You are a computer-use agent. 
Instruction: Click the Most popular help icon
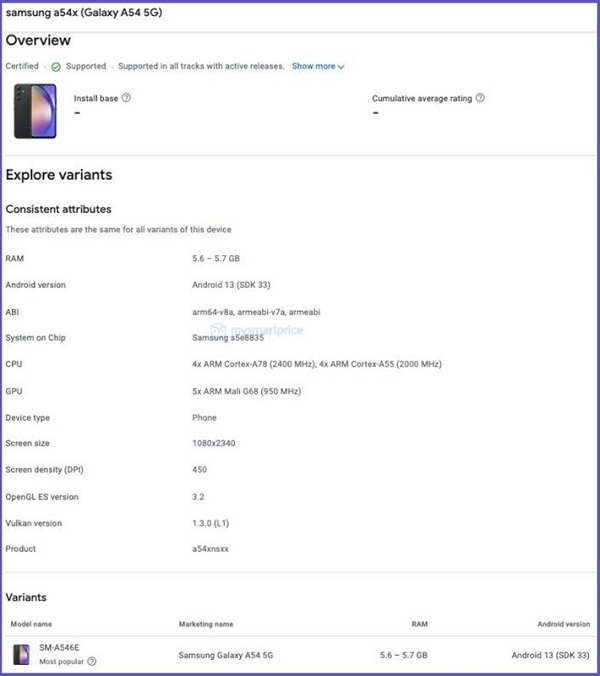click(92, 661)
